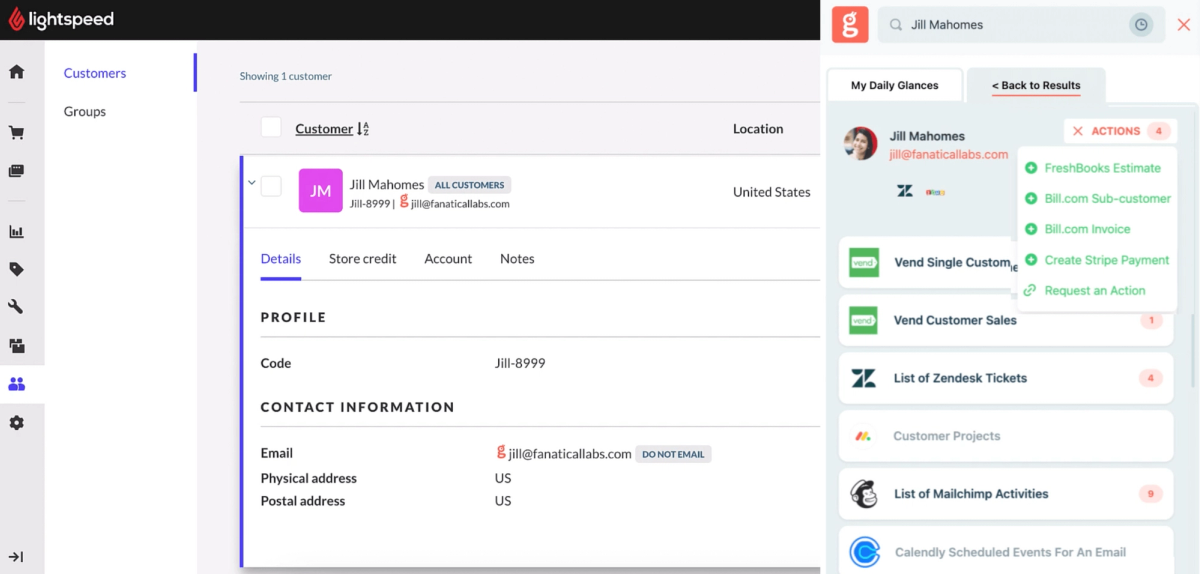
Task: Click badge 9 on Mailchimp Activities
Action: (1151, 494)
